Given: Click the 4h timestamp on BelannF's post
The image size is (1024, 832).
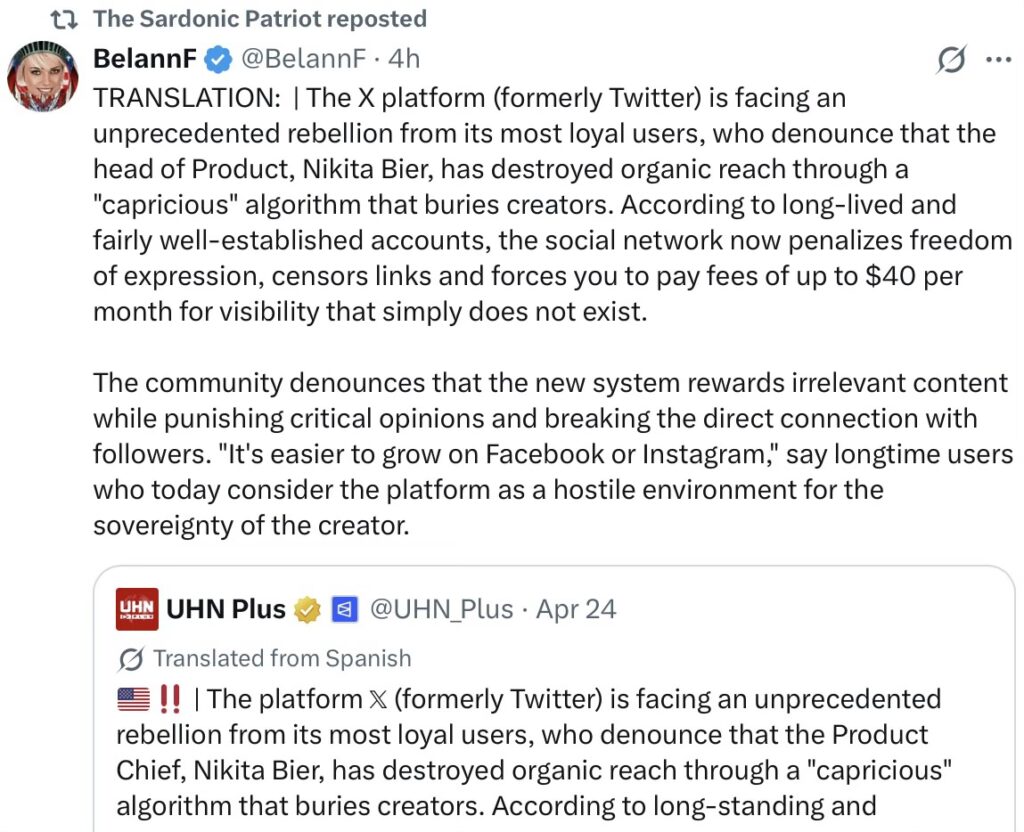Looking at the screenshot, I should (403, 59).
